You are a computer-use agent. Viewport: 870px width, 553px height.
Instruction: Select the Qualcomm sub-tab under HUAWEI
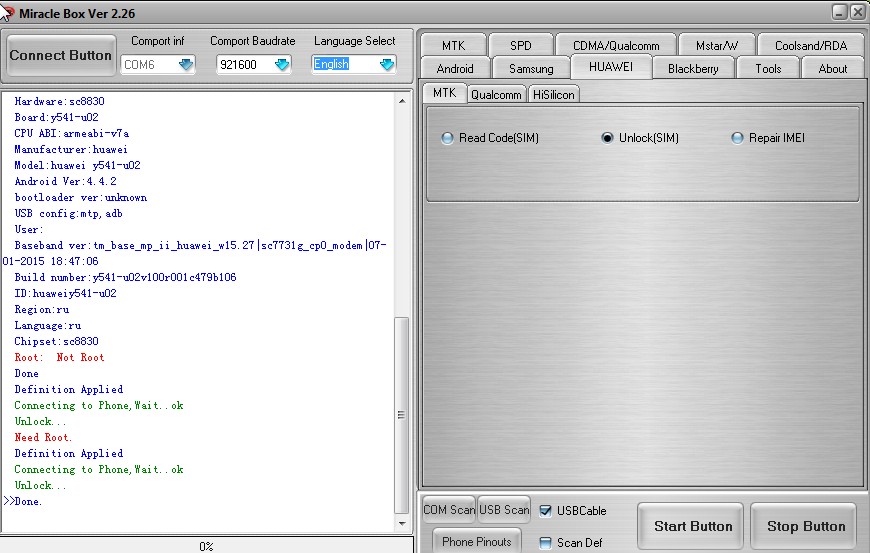496,94
